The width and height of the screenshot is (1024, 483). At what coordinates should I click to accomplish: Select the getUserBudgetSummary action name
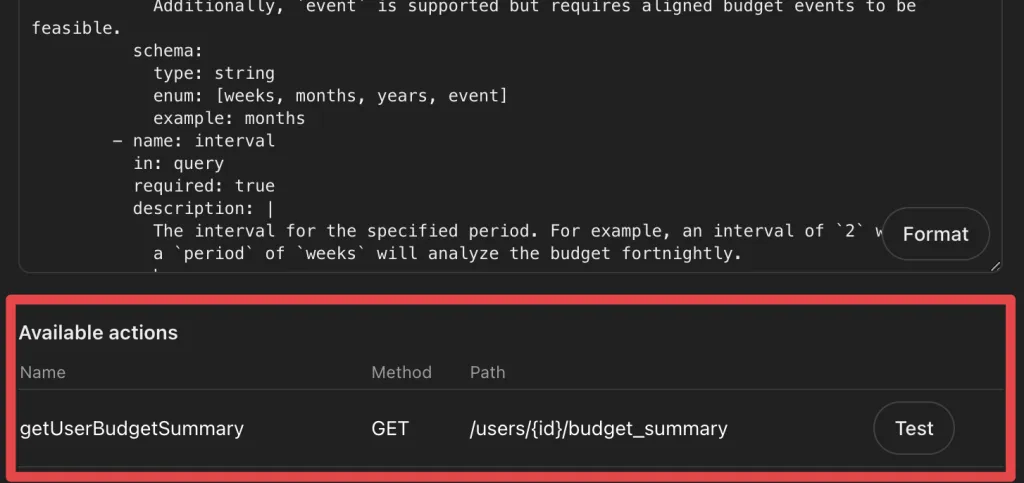click(x=131, y=428)
